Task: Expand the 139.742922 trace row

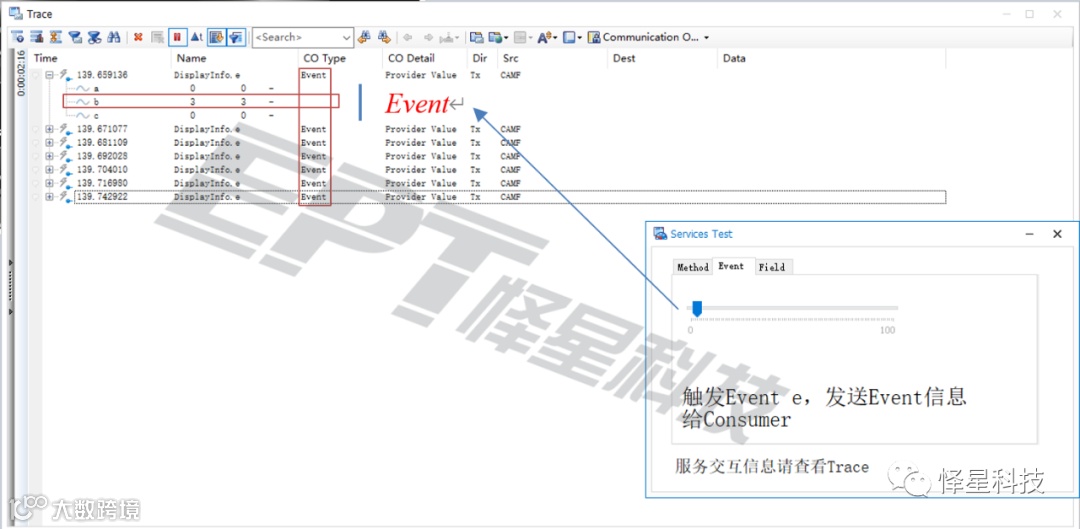Action: (x=50, y=197)
